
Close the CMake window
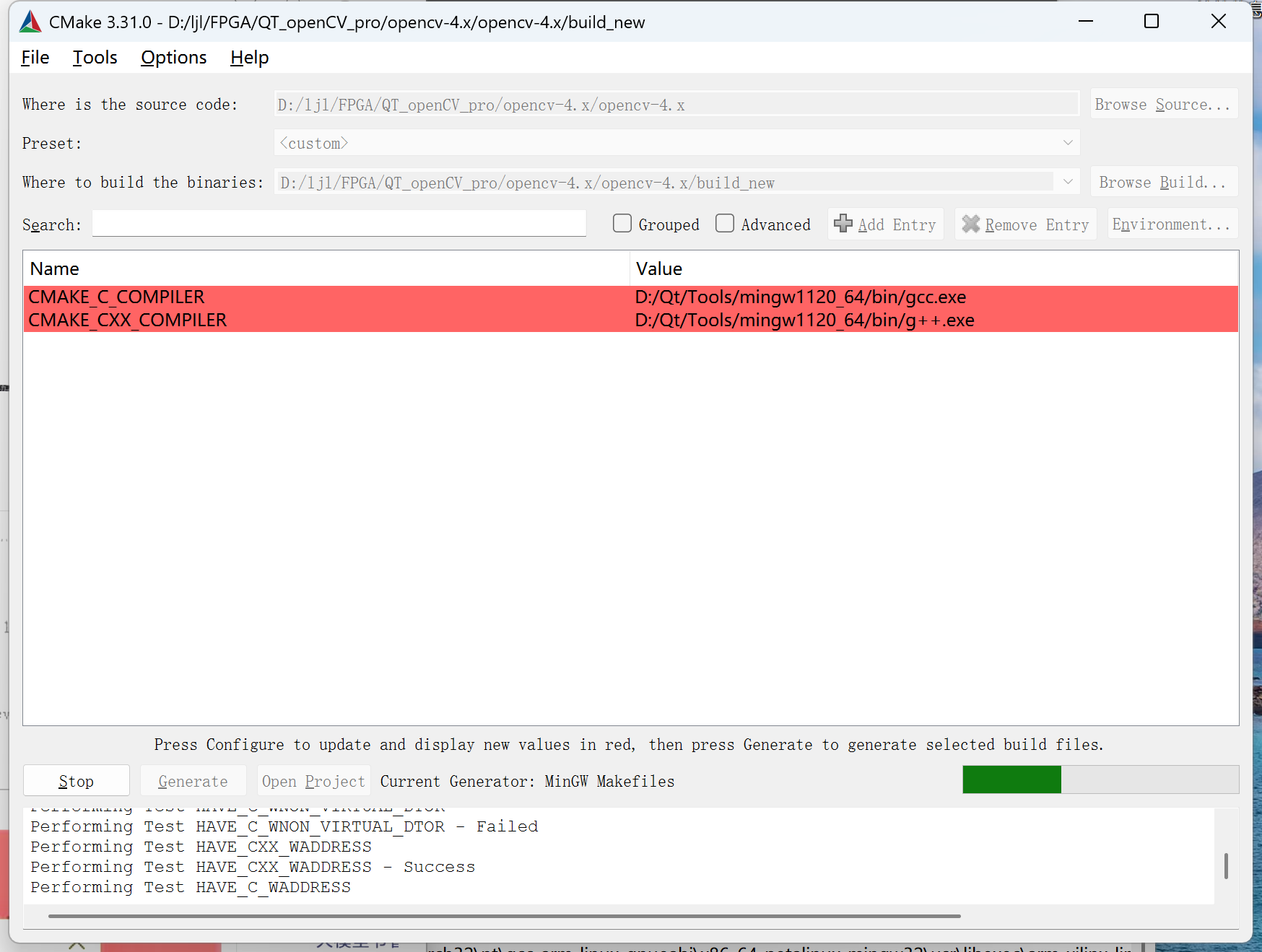pyautogui.click(x=1218, y=22)
